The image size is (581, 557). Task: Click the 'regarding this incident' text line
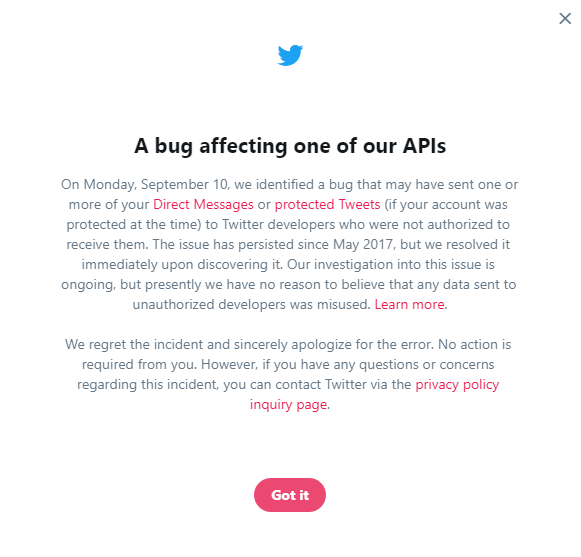click(x=148, y=385)
